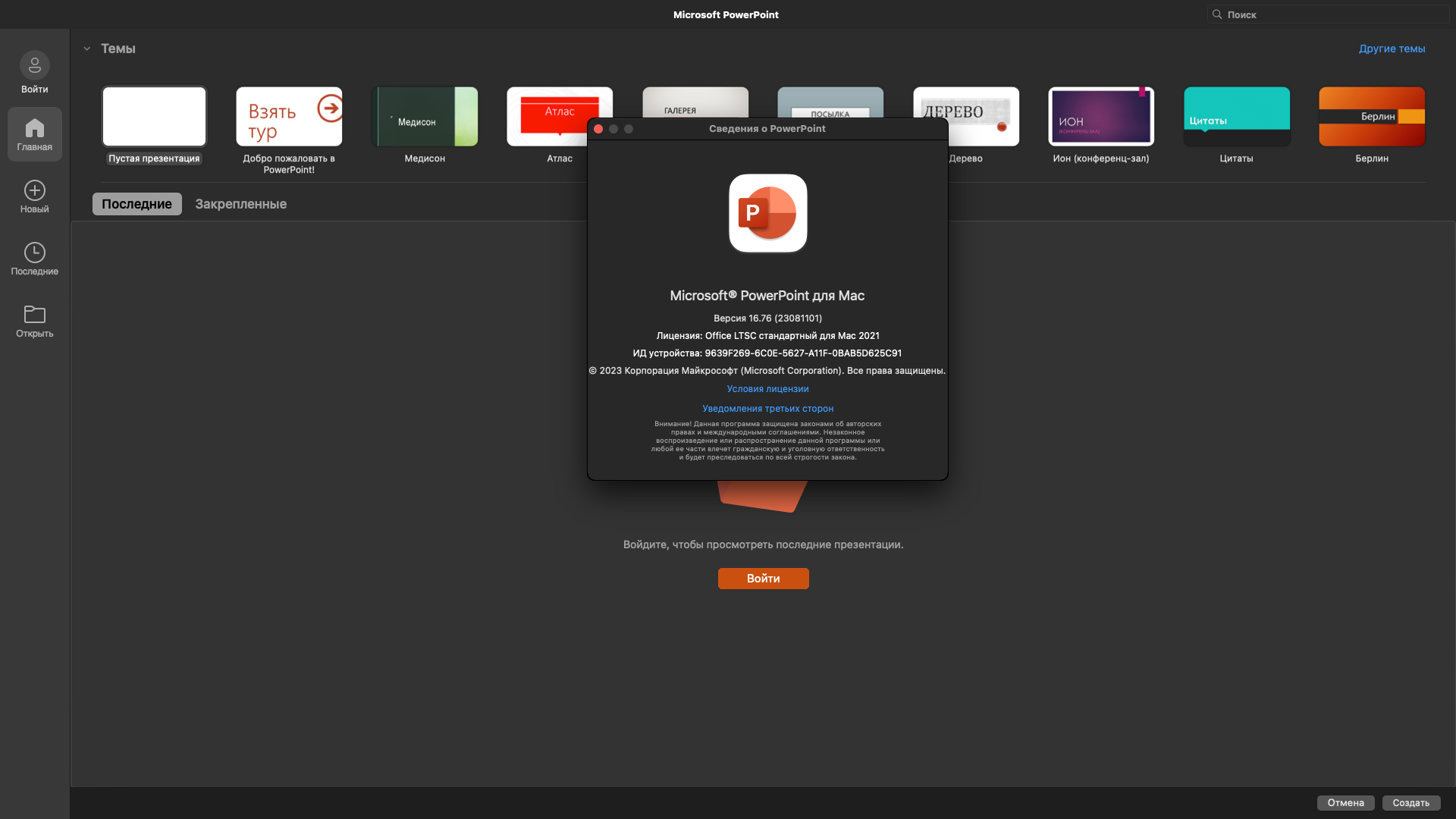Click the Sign In avatar icon in the sidebar
The image size is (1456, 819).
pos(35,66)
